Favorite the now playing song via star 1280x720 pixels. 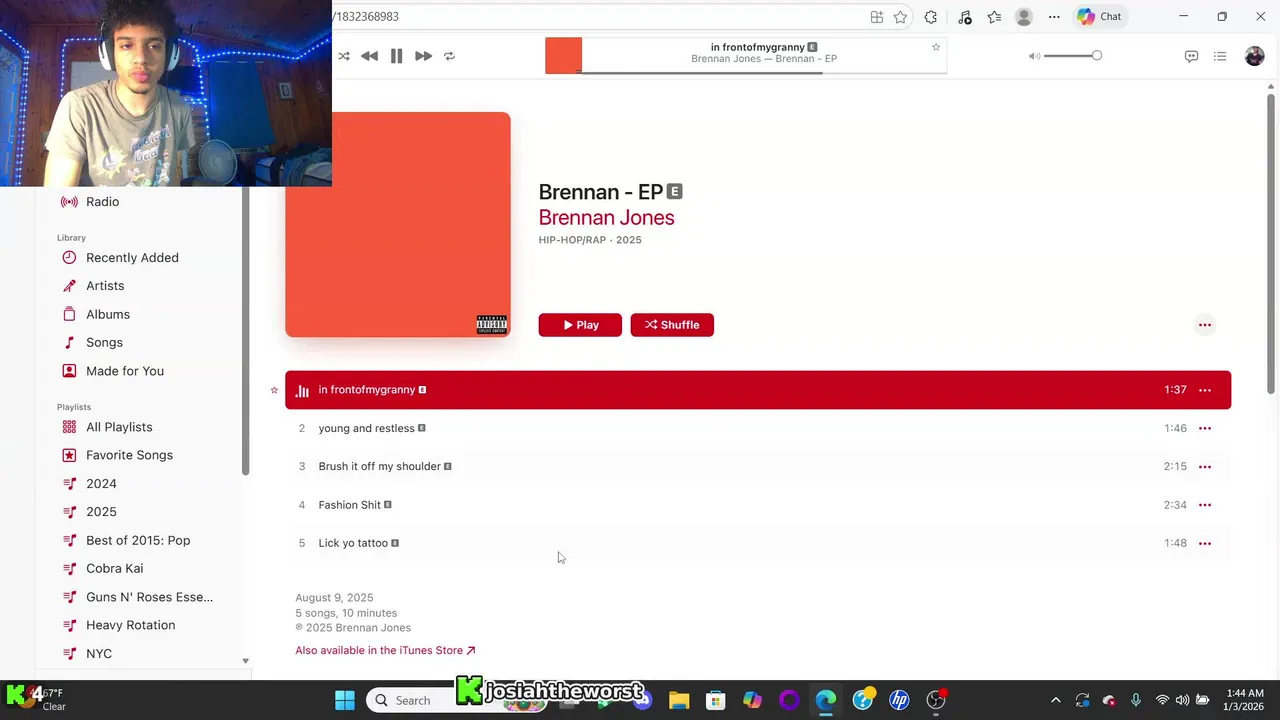coord(936,47)
